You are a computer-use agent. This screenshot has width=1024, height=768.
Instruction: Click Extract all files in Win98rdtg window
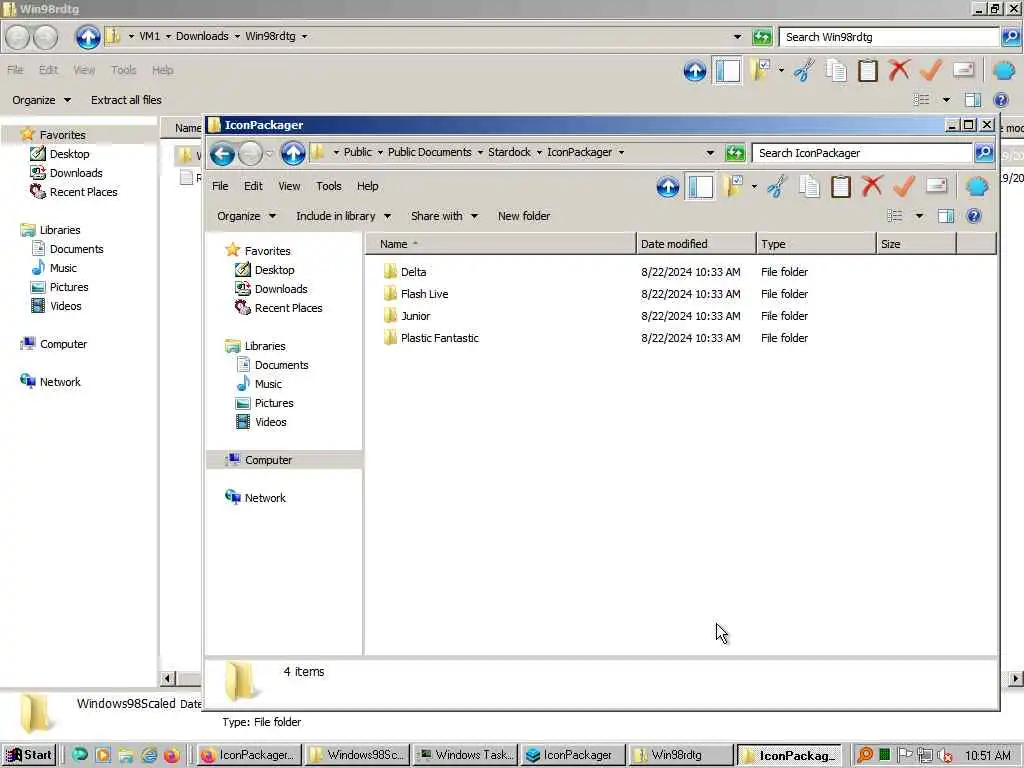(126, 100)
